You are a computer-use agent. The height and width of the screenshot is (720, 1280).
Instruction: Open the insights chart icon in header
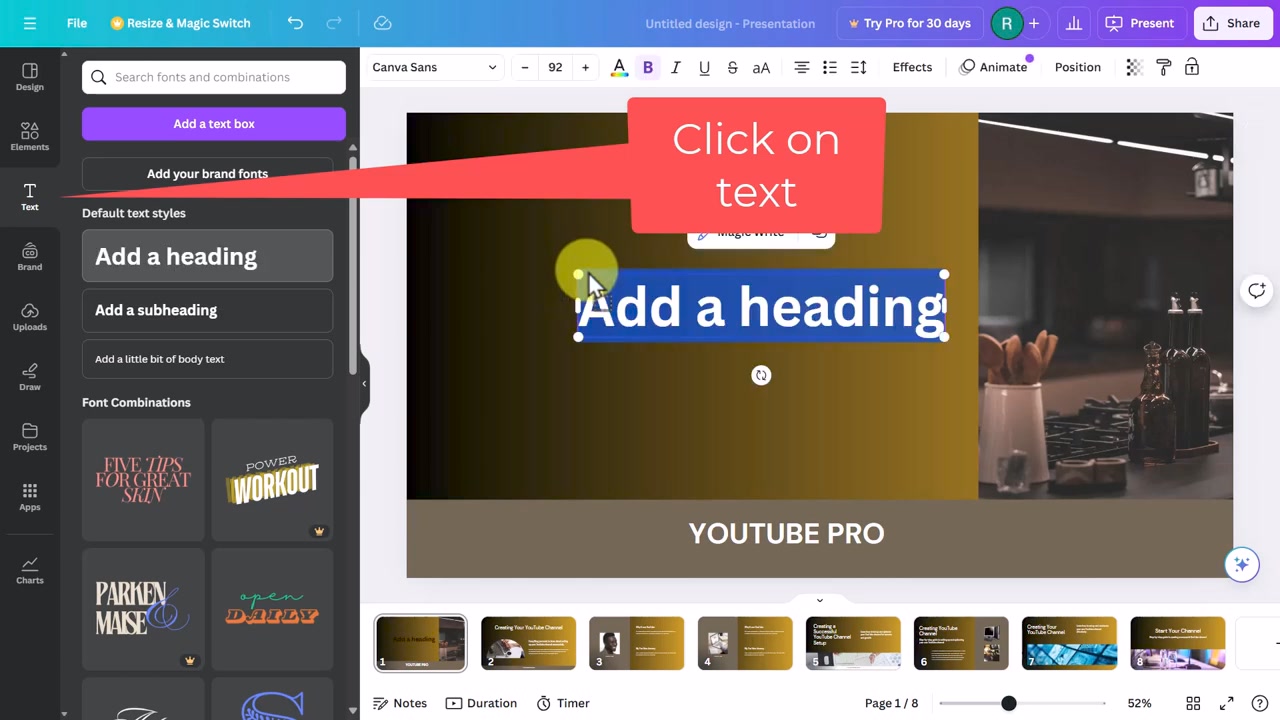1074,23
